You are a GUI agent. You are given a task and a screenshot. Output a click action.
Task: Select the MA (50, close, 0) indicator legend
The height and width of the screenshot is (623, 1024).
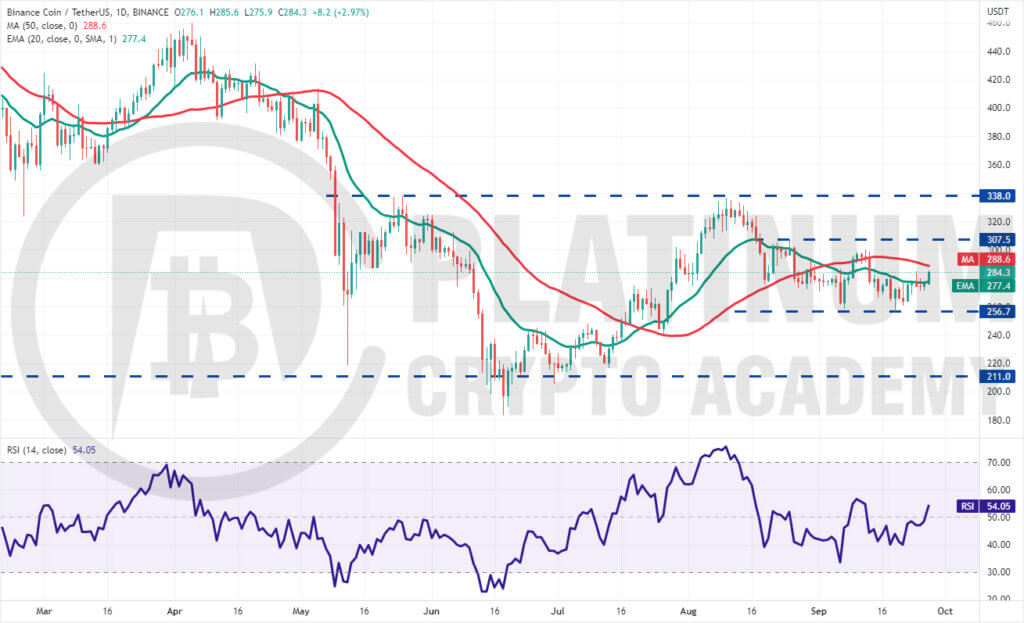(42, 25)
